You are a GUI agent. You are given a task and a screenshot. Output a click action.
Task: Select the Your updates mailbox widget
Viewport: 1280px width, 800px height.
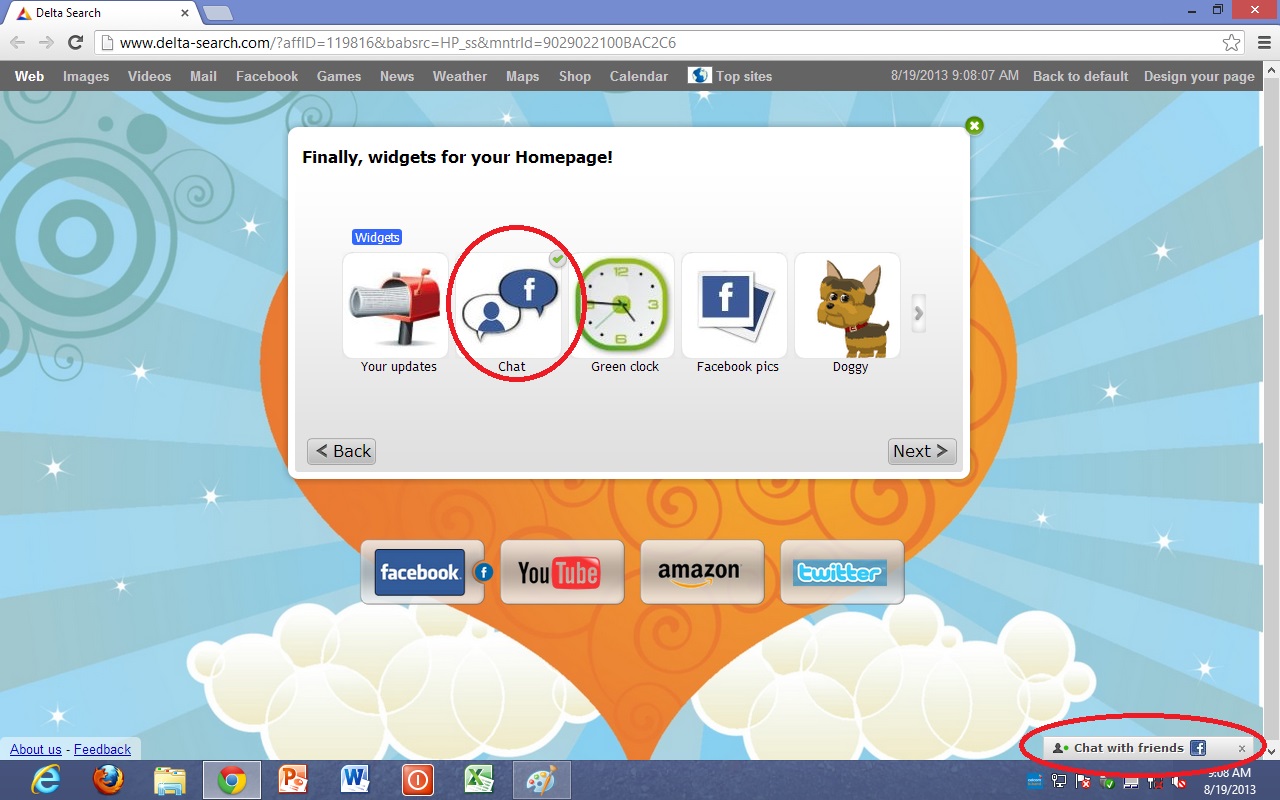(x=396, y=306)
